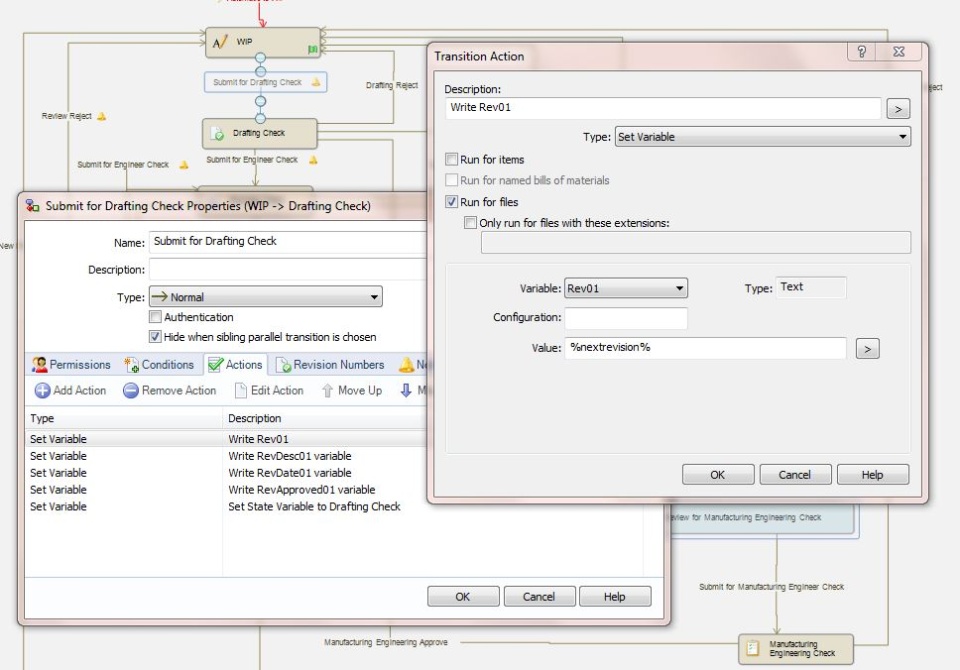Screen dimensions: 960x670
Task: Check Only run for files with these extensions
Action: click(x=470, y=222)
